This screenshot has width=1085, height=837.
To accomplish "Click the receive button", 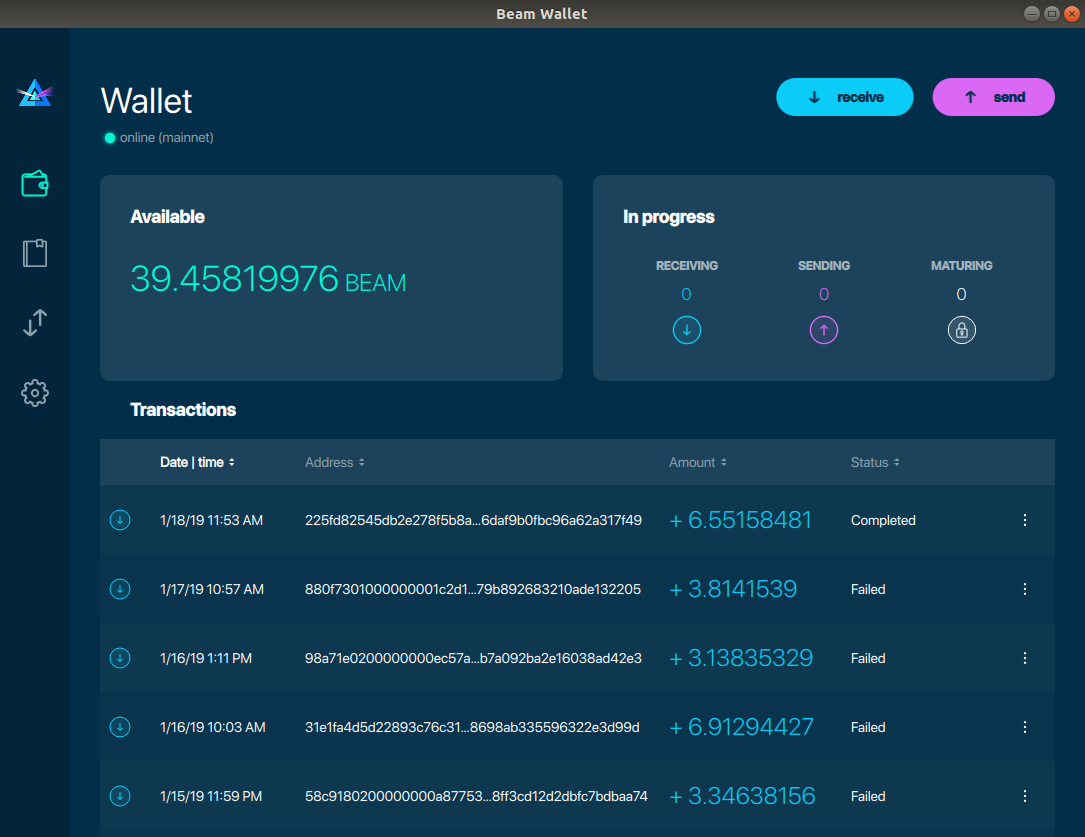I will (x=845, y=97).
